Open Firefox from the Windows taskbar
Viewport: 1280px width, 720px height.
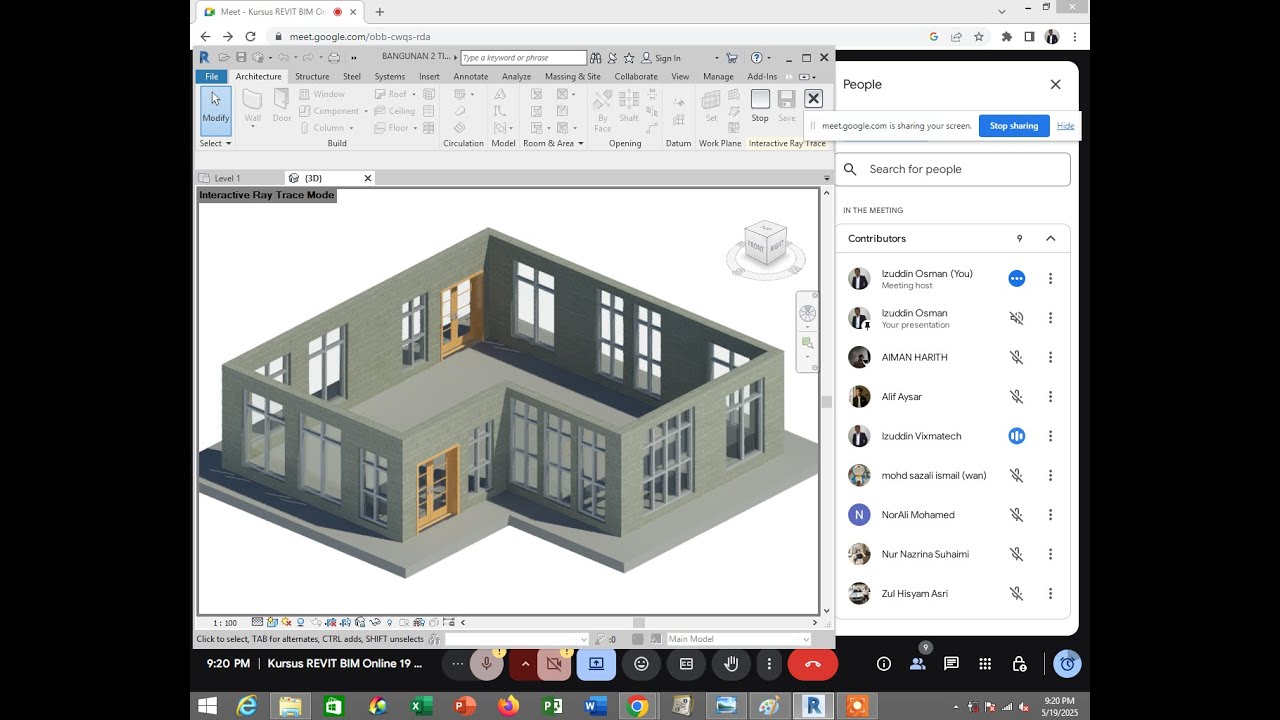tap(508, 706)
